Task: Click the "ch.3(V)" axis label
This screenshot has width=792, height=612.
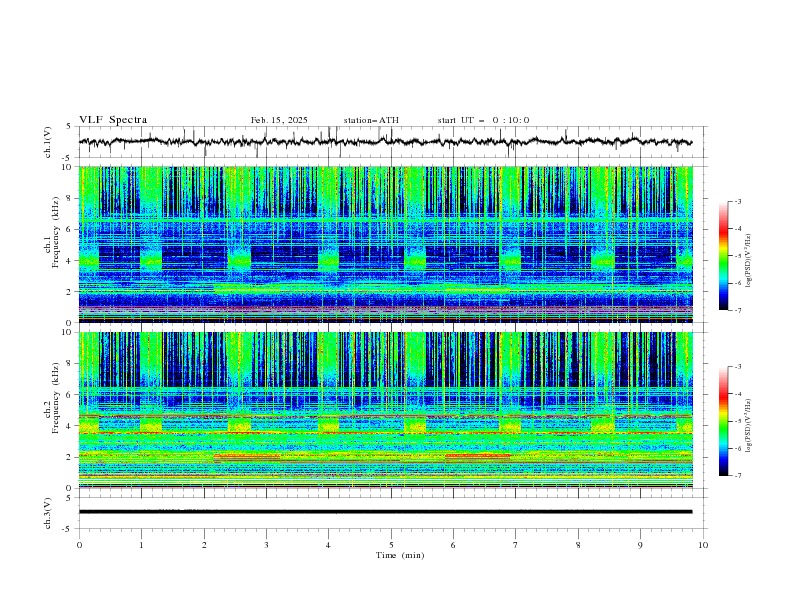Action: tap(48, 513)
